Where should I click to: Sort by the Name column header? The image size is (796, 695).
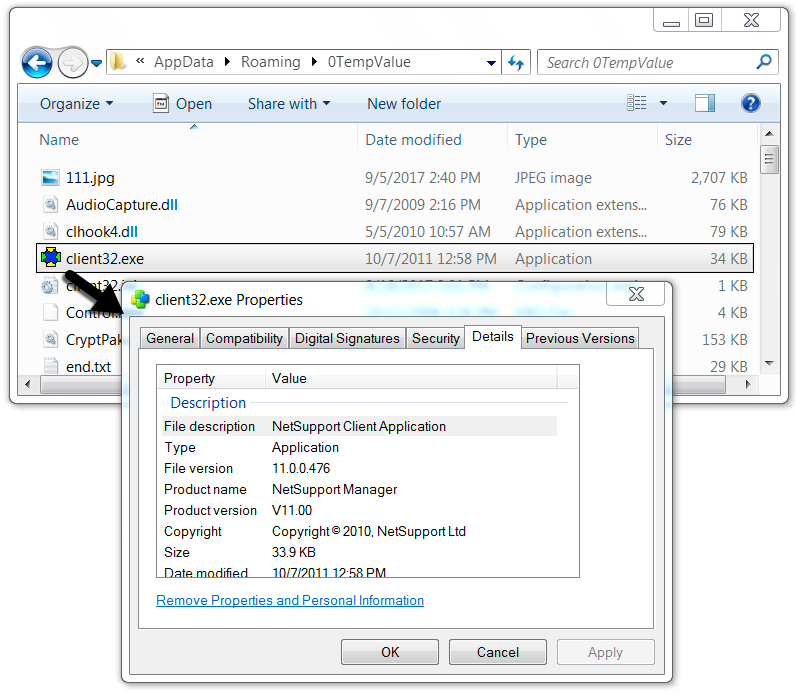click(59, 140)
